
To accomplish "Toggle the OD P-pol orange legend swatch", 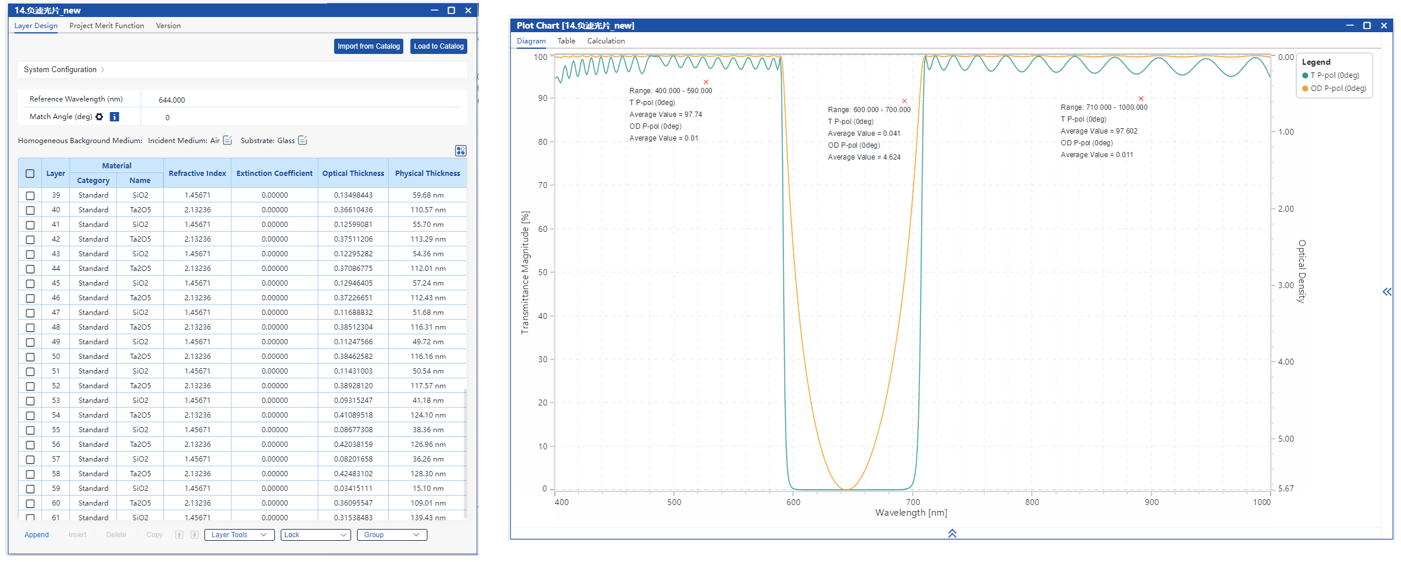I will tap(1305, 89).
